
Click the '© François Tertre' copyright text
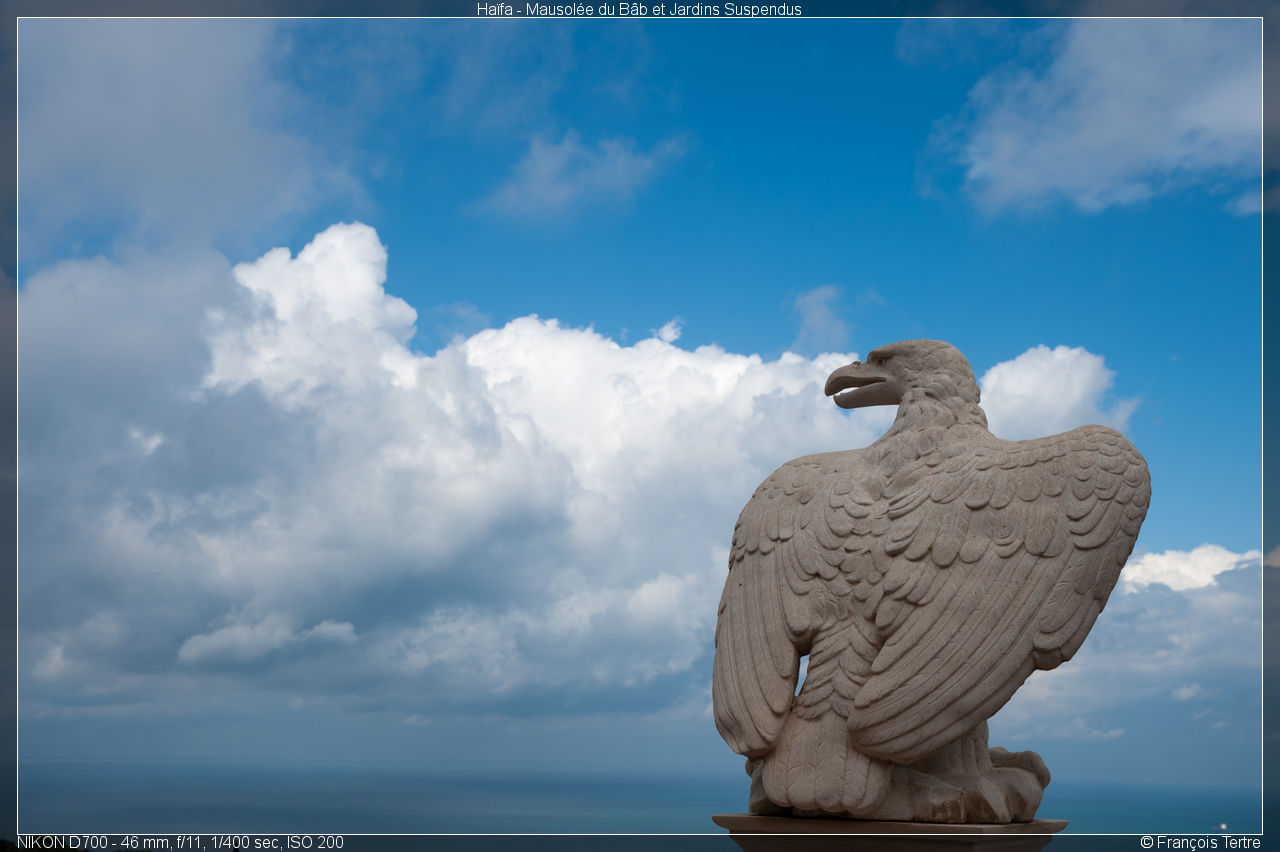point(1200,842)
